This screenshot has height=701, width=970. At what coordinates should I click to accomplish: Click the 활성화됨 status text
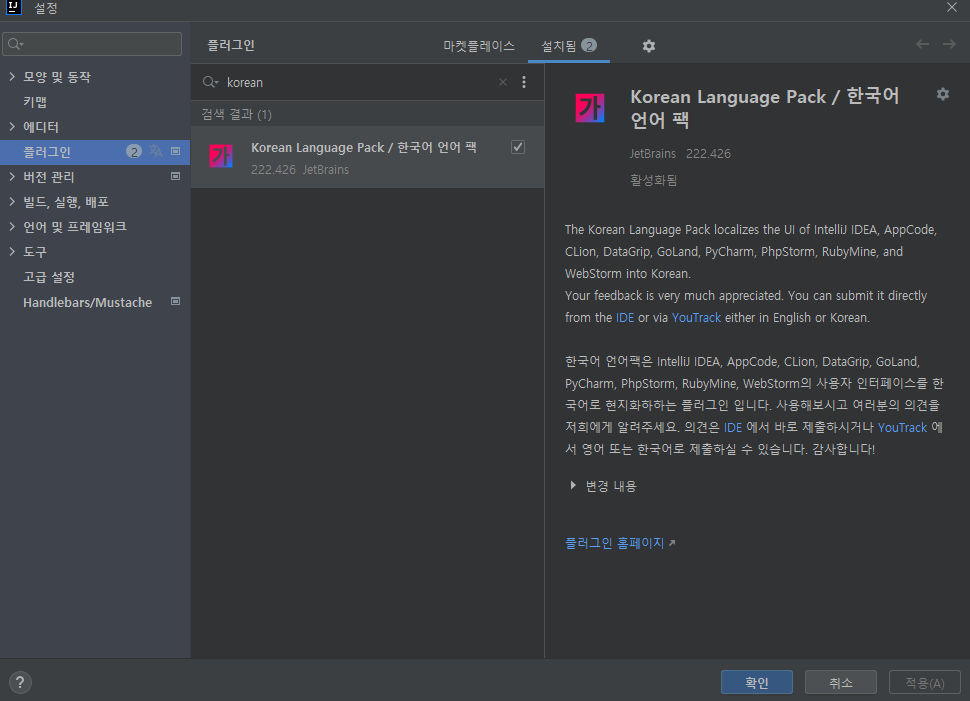[x=653, y=180]
